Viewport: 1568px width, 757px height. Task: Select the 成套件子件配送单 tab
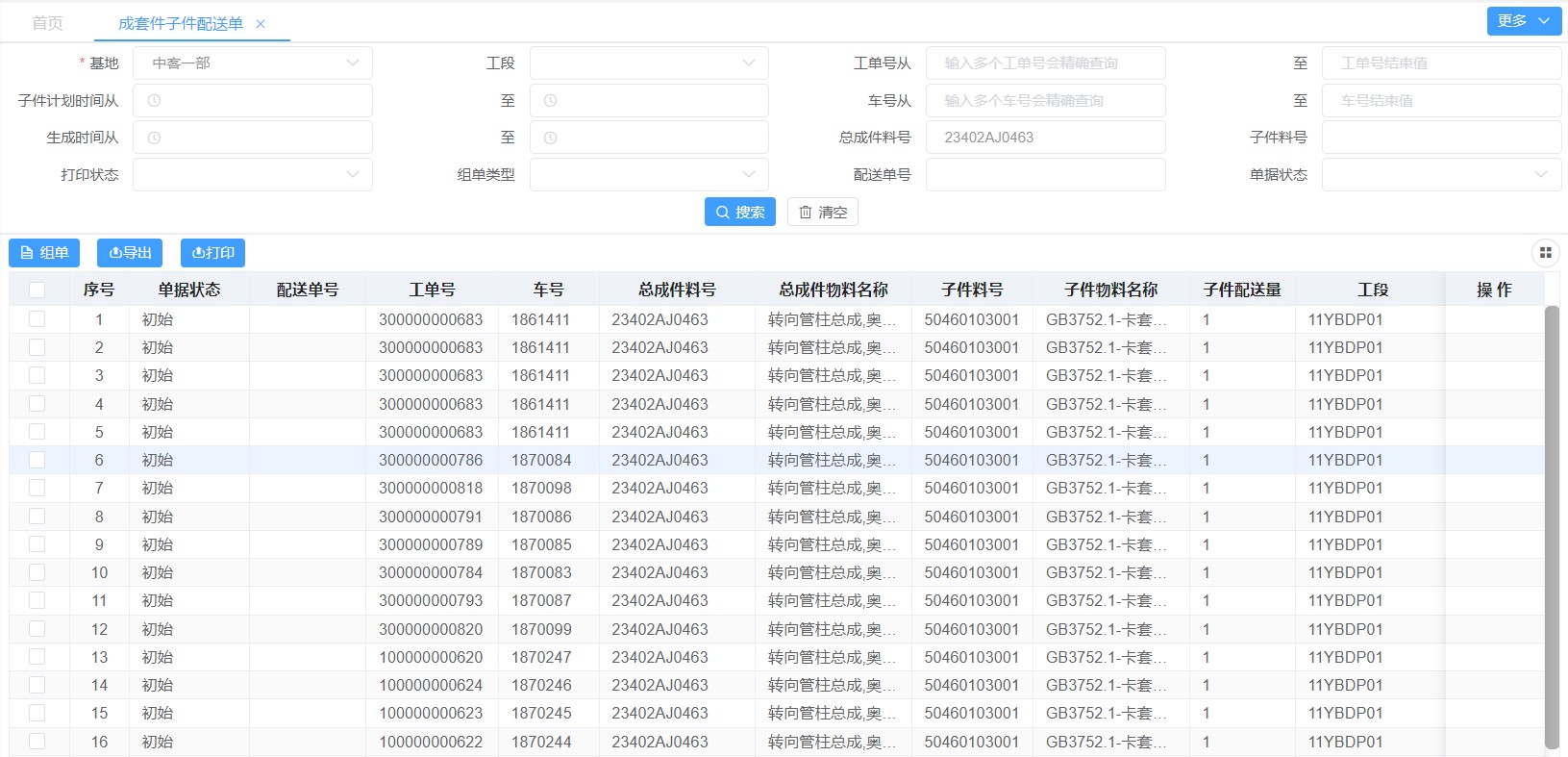[x=181, y=23]
